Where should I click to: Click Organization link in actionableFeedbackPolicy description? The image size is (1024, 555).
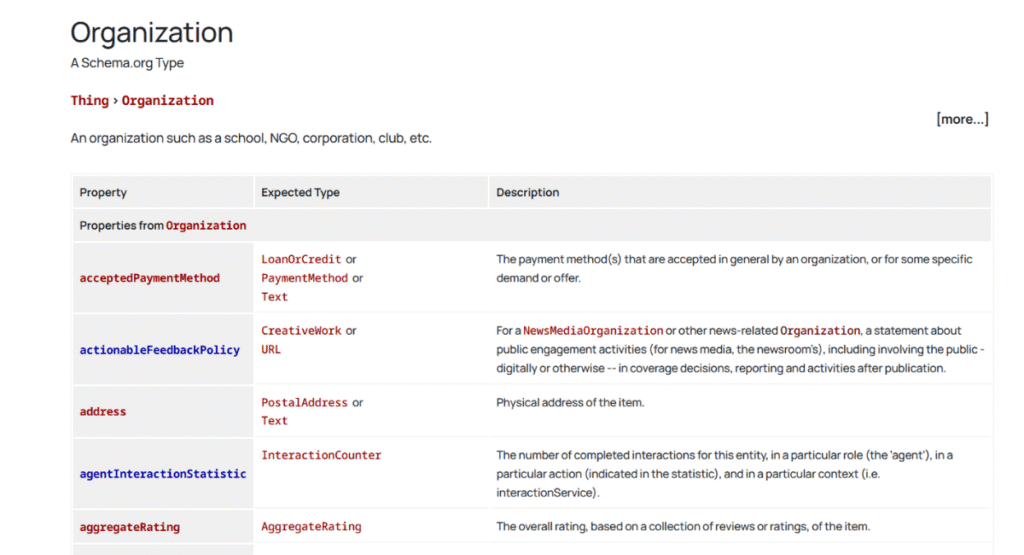pos(819,331)
